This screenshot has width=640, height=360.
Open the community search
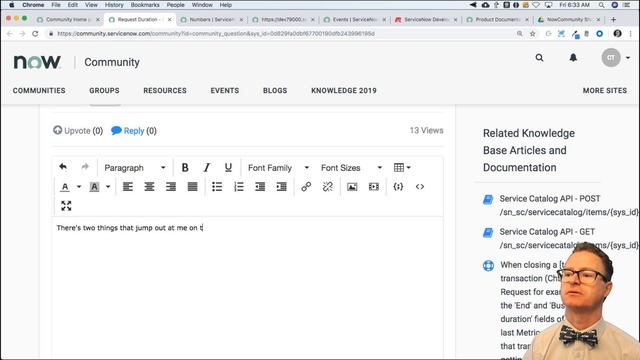tap(540, 58)
